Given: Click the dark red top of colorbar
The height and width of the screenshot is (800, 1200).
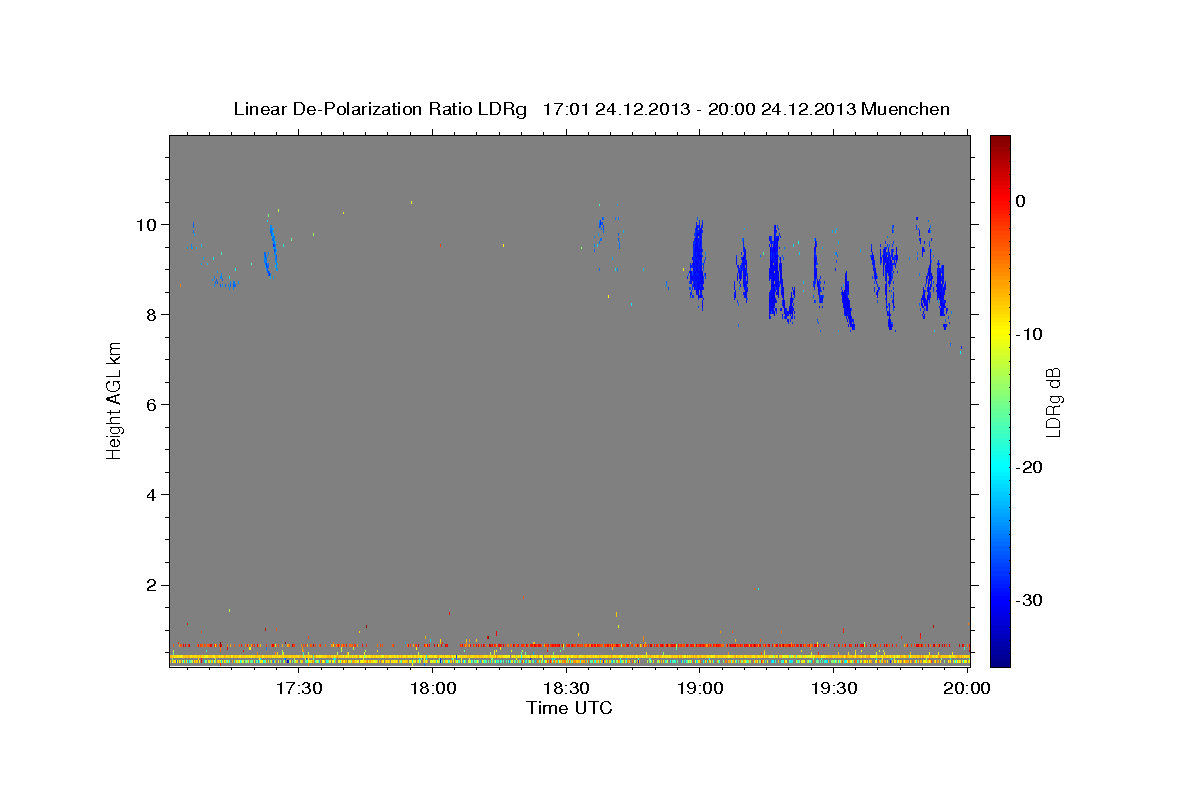Looking at the screenshot, I should [1000, 145].
